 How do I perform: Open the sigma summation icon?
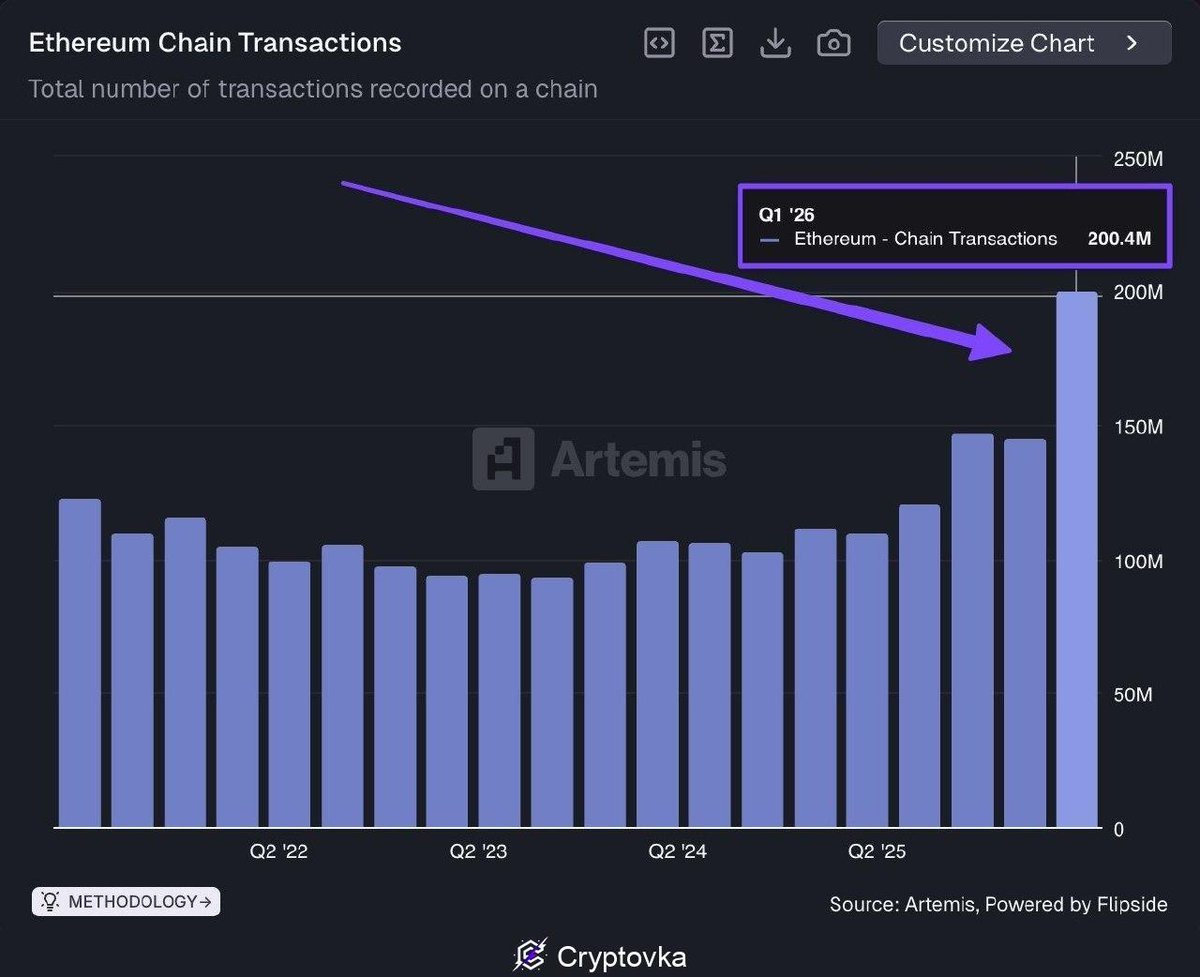[717, 43]
